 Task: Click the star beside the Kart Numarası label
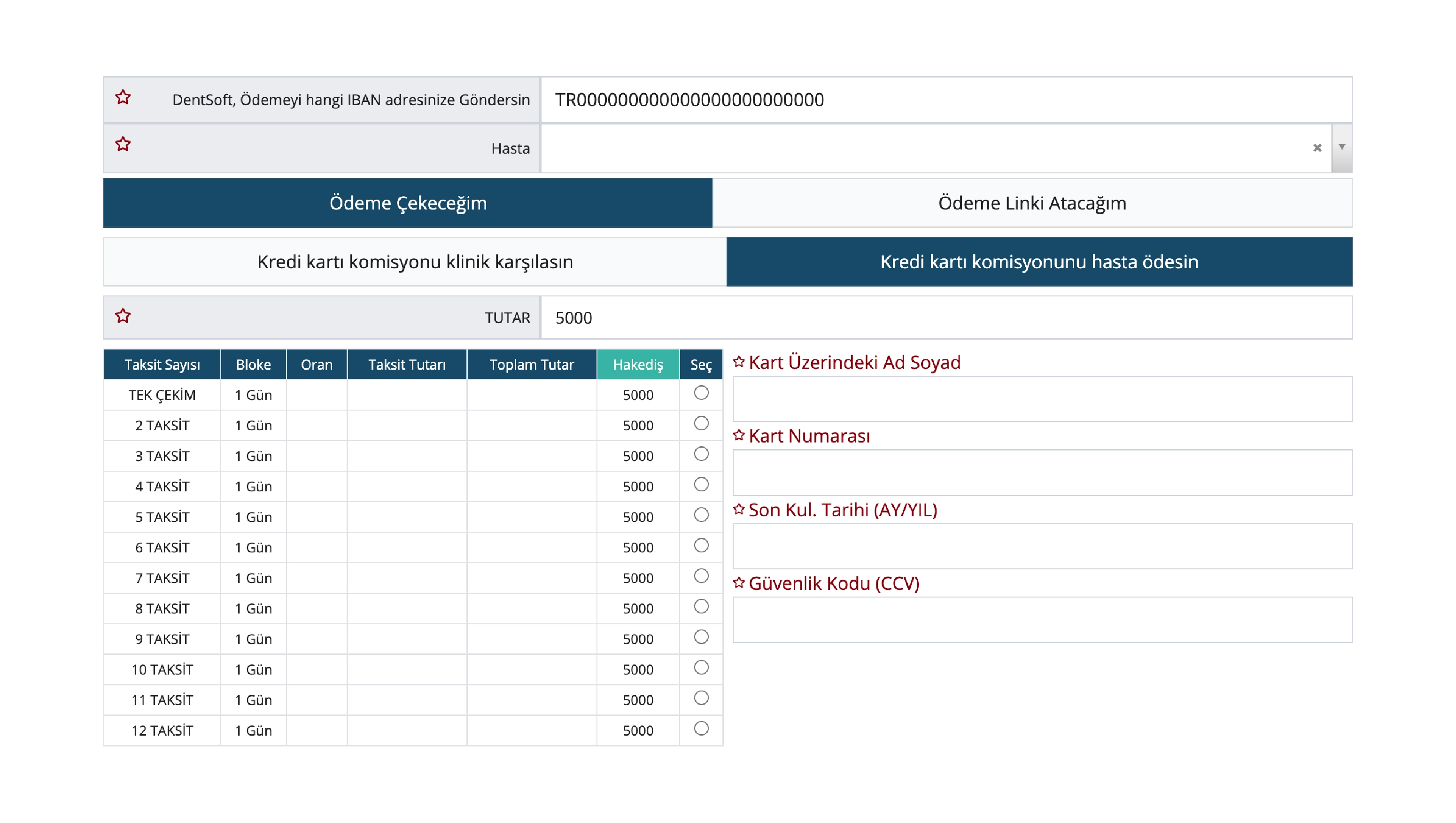[x=739, y=435]
